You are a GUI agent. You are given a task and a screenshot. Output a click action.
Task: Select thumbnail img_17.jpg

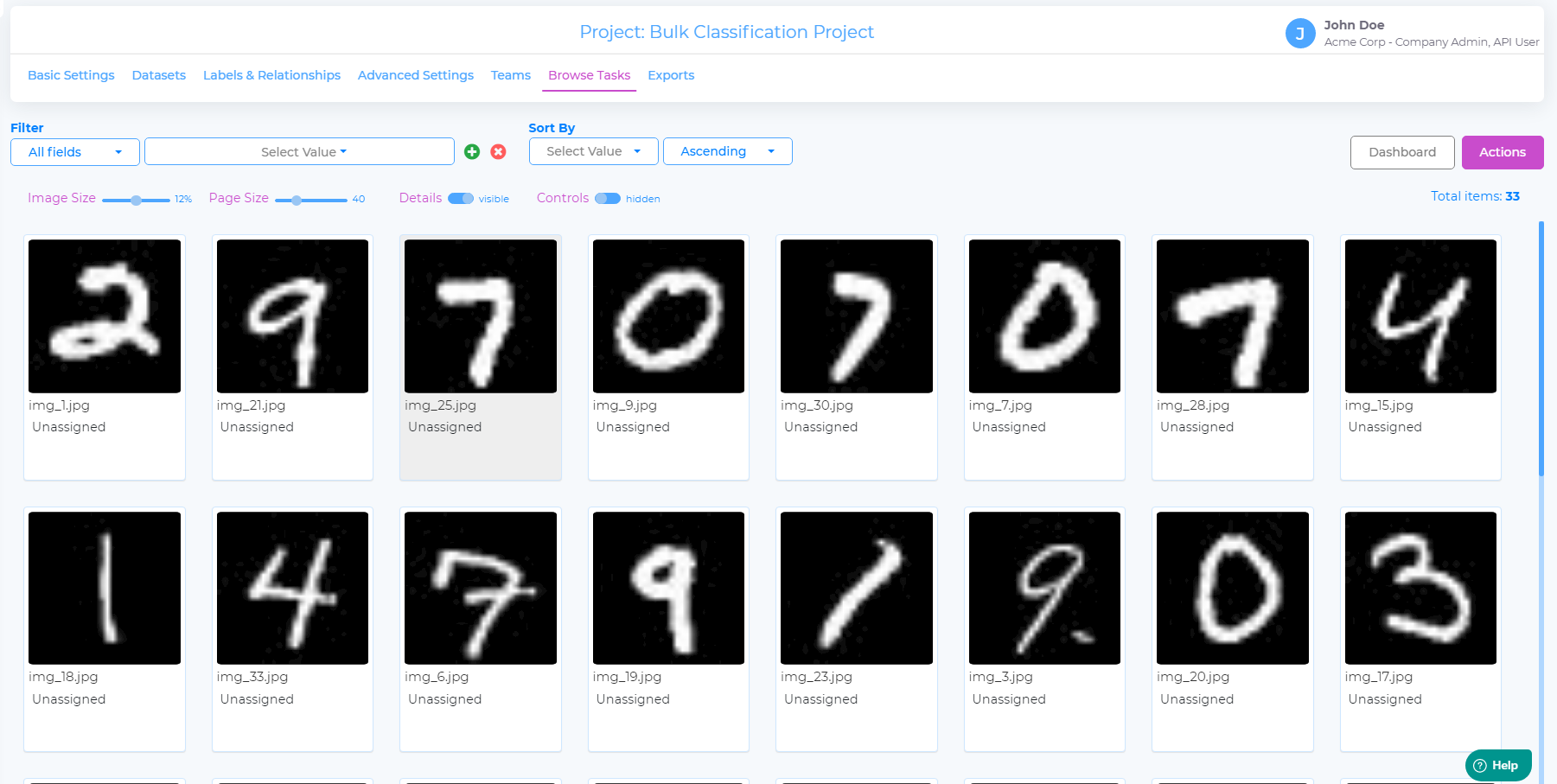(x=1420, y=588)
